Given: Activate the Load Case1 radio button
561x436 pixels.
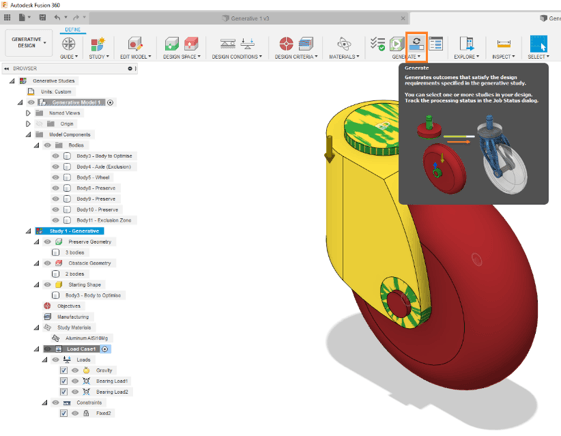Looking at the screenshot, I should point(105,349).
